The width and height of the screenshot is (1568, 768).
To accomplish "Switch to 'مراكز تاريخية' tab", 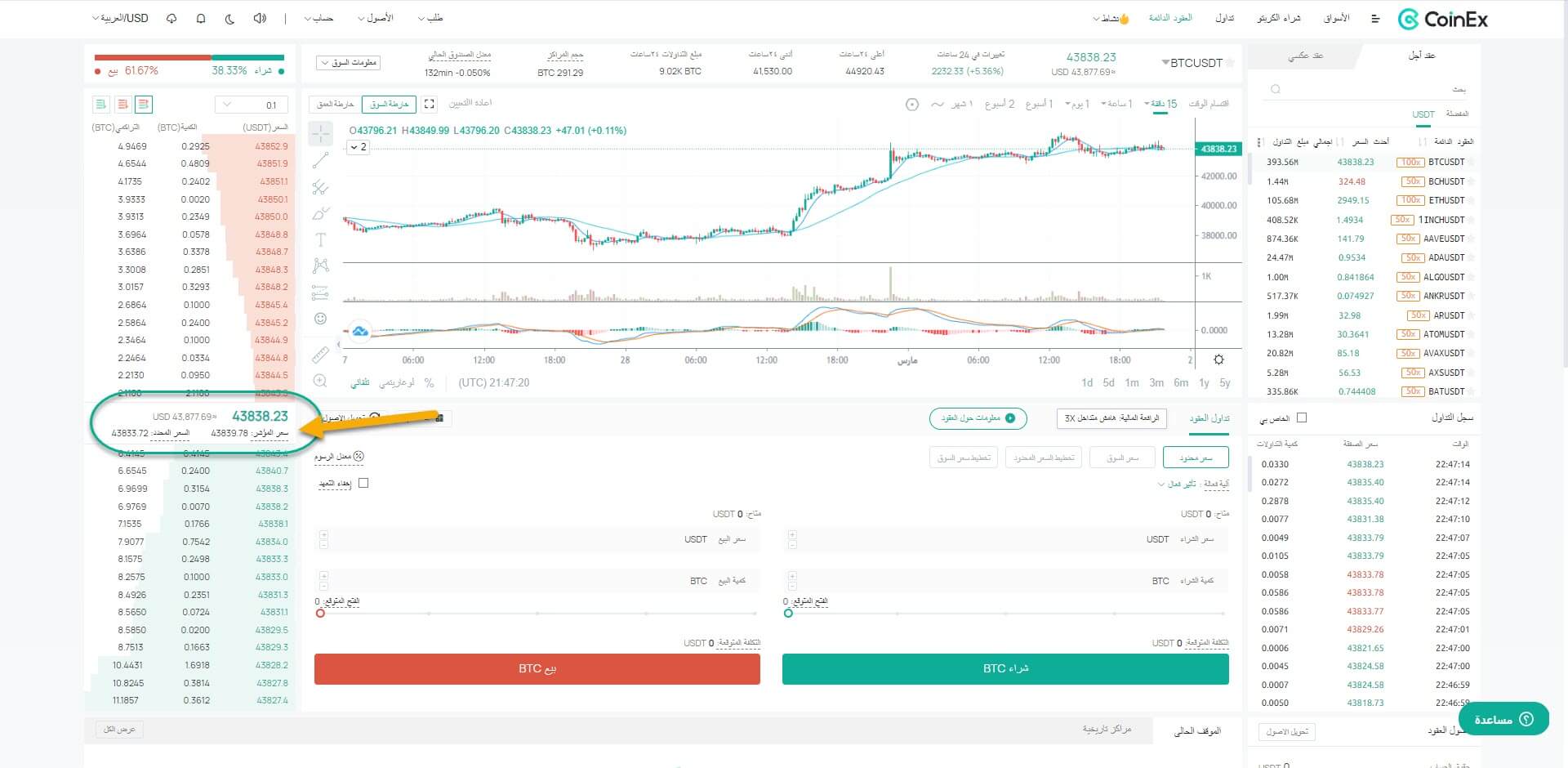I will point(1107,729).
